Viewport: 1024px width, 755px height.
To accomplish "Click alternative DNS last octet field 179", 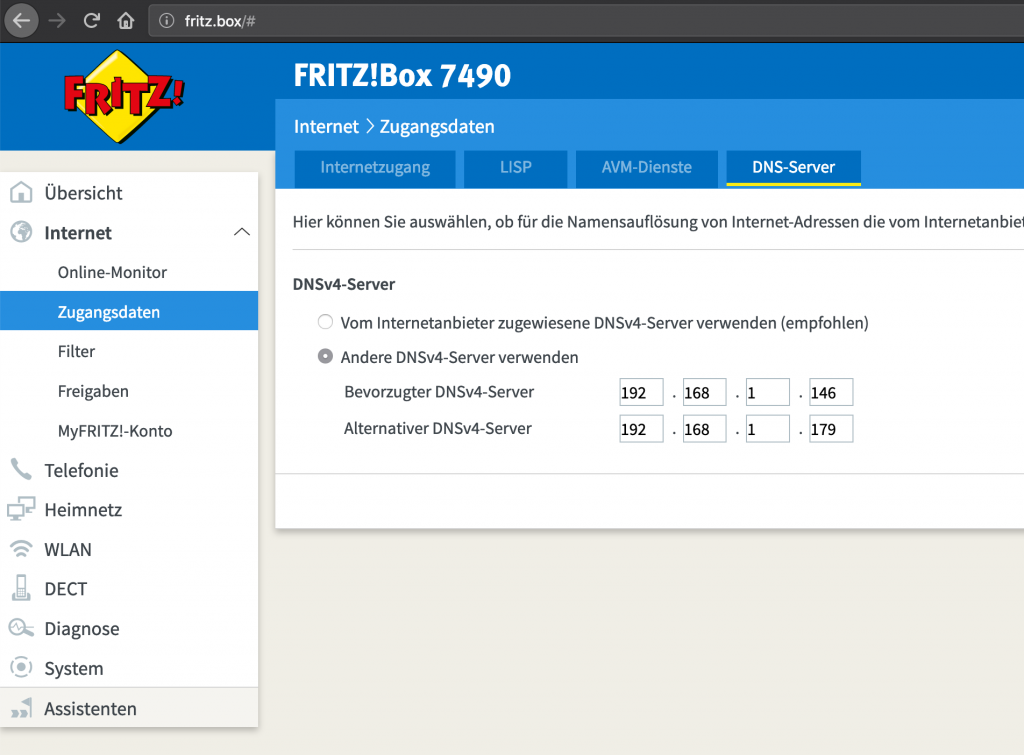I will 831,429.
